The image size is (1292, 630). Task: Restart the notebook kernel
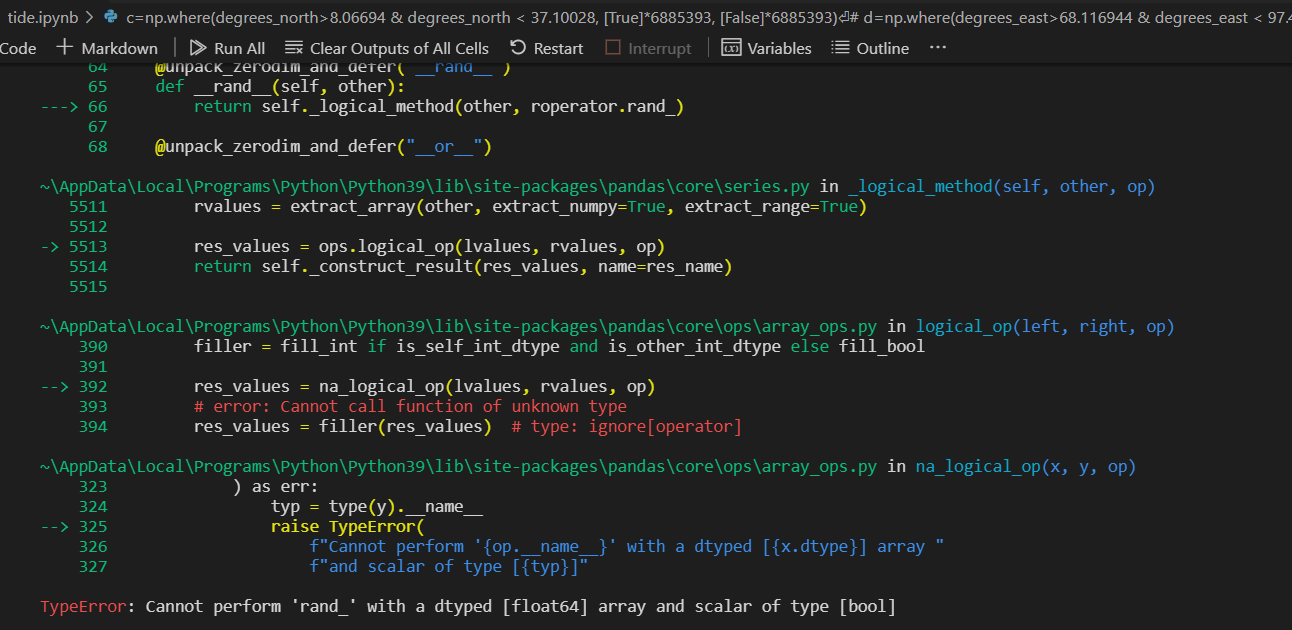click(546, 48)
